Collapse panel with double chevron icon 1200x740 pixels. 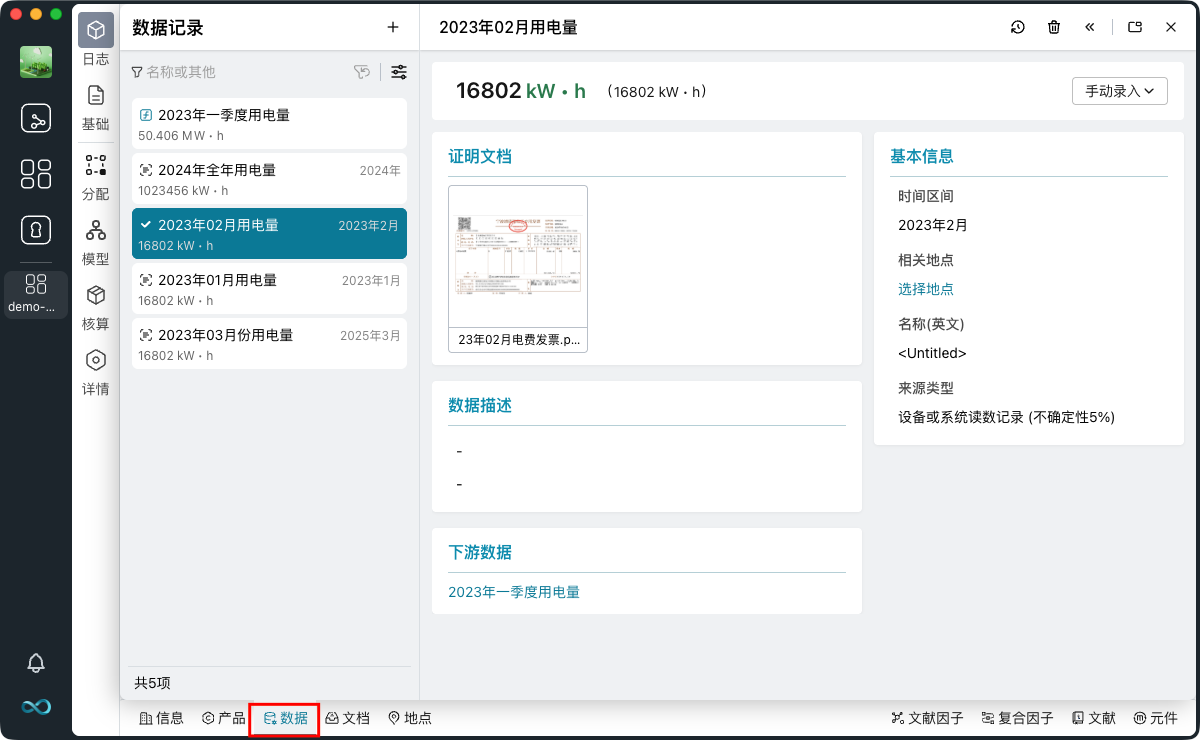pyautogui.click(x=1090, y=28)
